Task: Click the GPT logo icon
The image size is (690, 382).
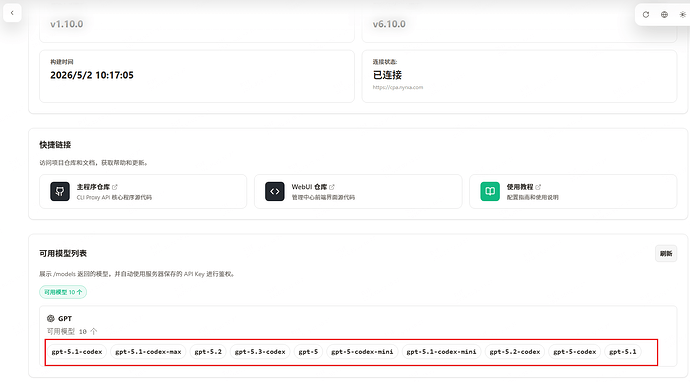Action: coord(51,318)
